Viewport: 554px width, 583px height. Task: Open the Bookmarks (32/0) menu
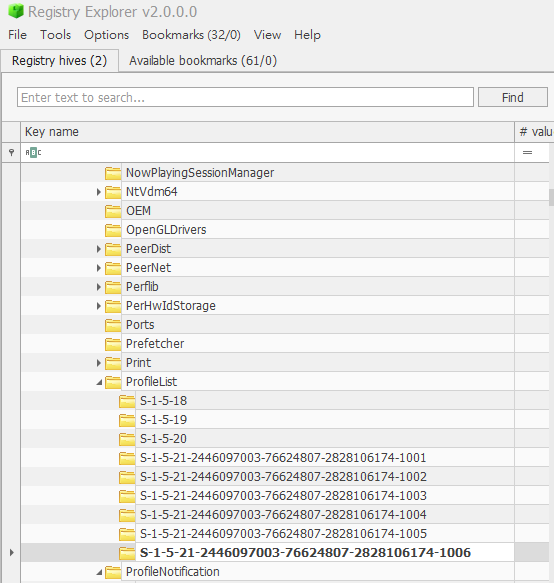click(x=191, y=35)
